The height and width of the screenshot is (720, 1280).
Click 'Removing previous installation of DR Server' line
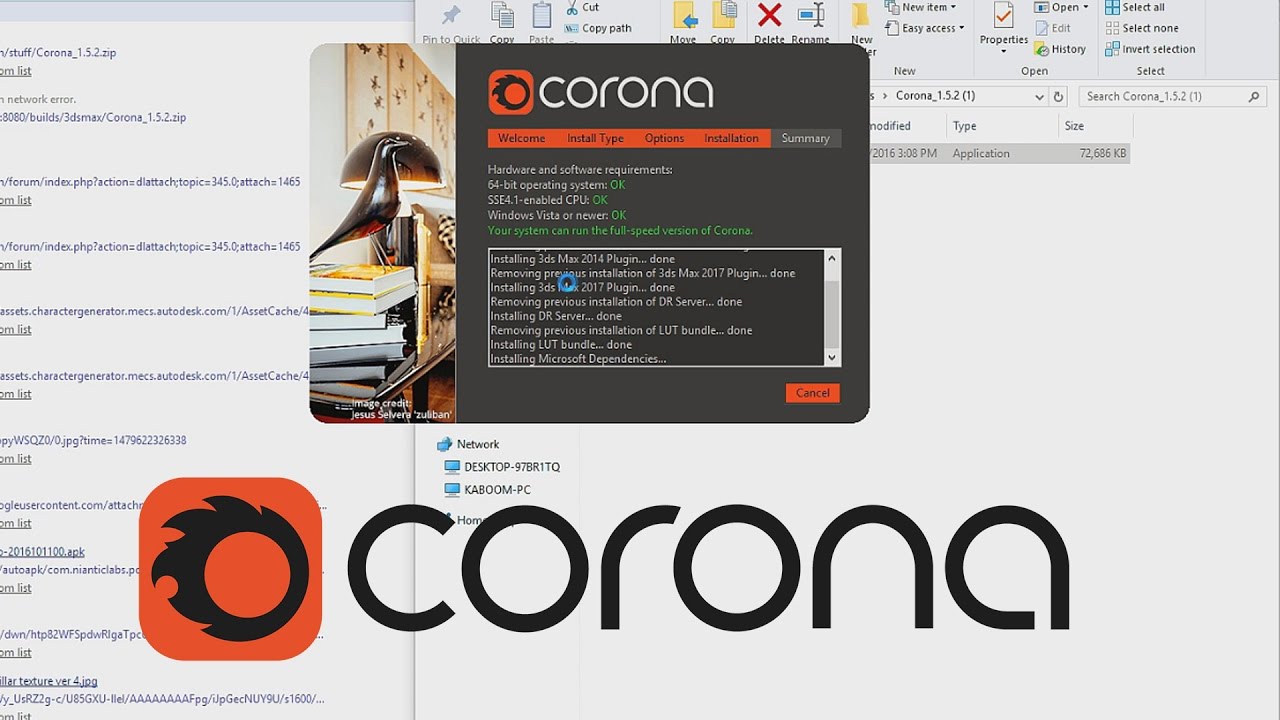click(616, 302)
